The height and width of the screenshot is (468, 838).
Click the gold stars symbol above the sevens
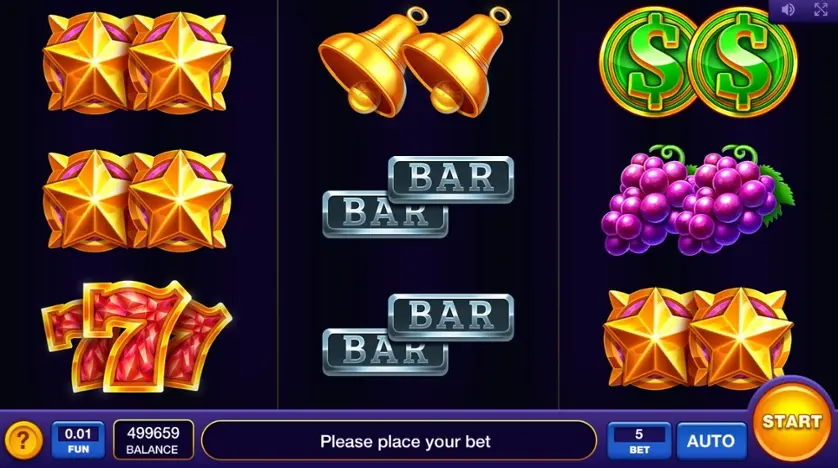[137, 200]
